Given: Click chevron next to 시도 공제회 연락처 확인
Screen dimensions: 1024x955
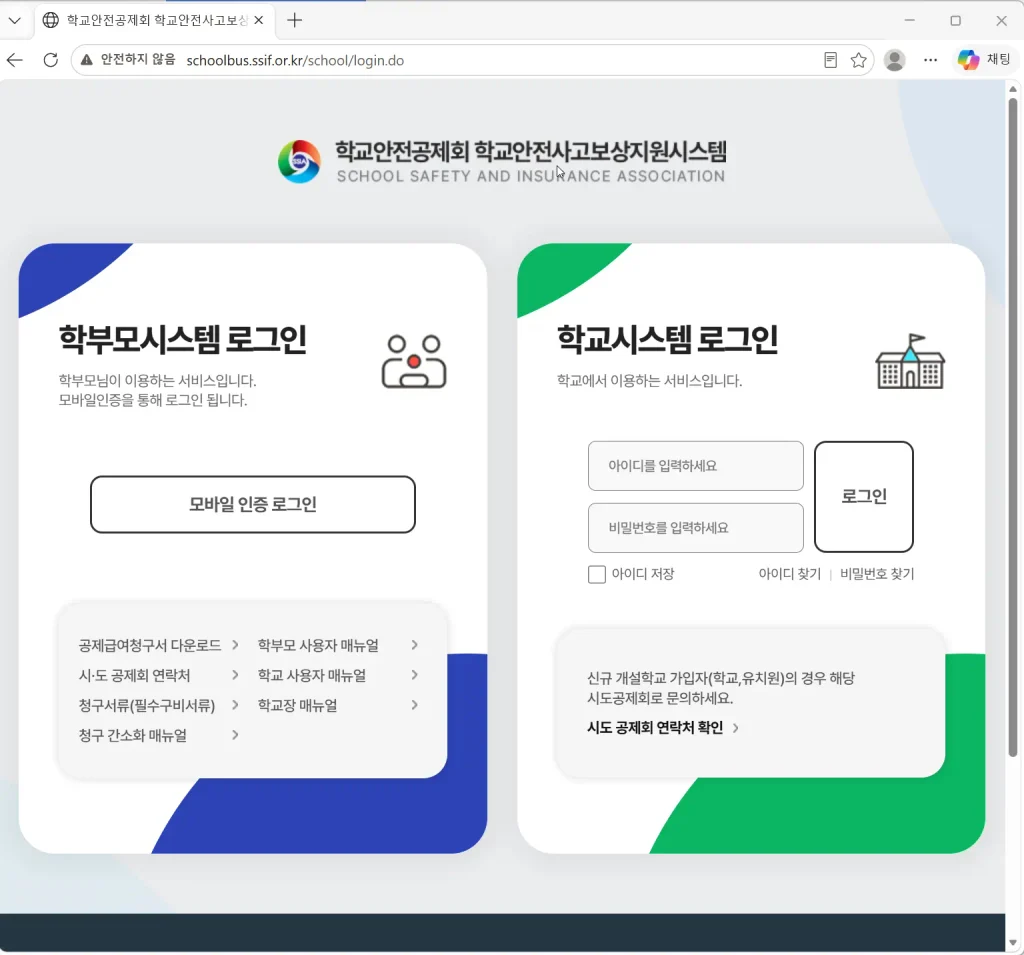Looking at the screenshot, I should (735, 728).
